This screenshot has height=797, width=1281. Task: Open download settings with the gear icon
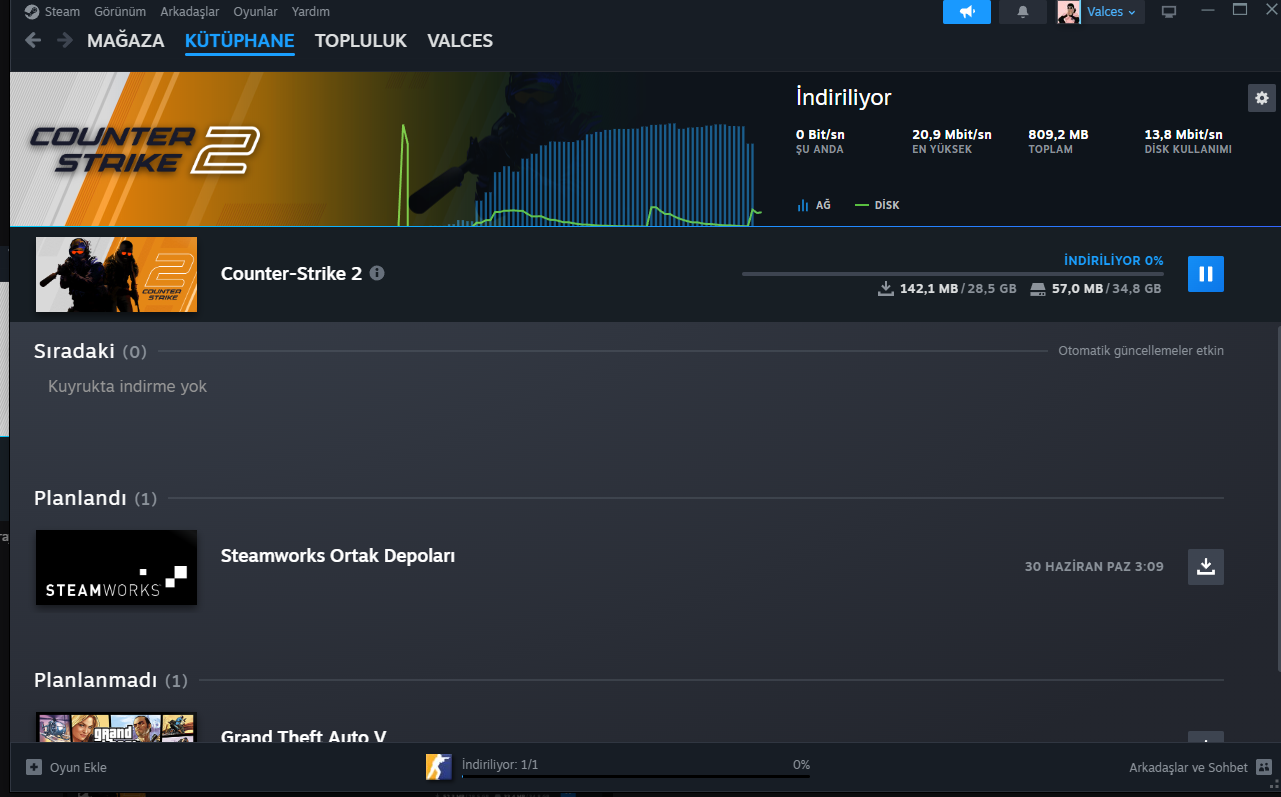point(1262,98)
